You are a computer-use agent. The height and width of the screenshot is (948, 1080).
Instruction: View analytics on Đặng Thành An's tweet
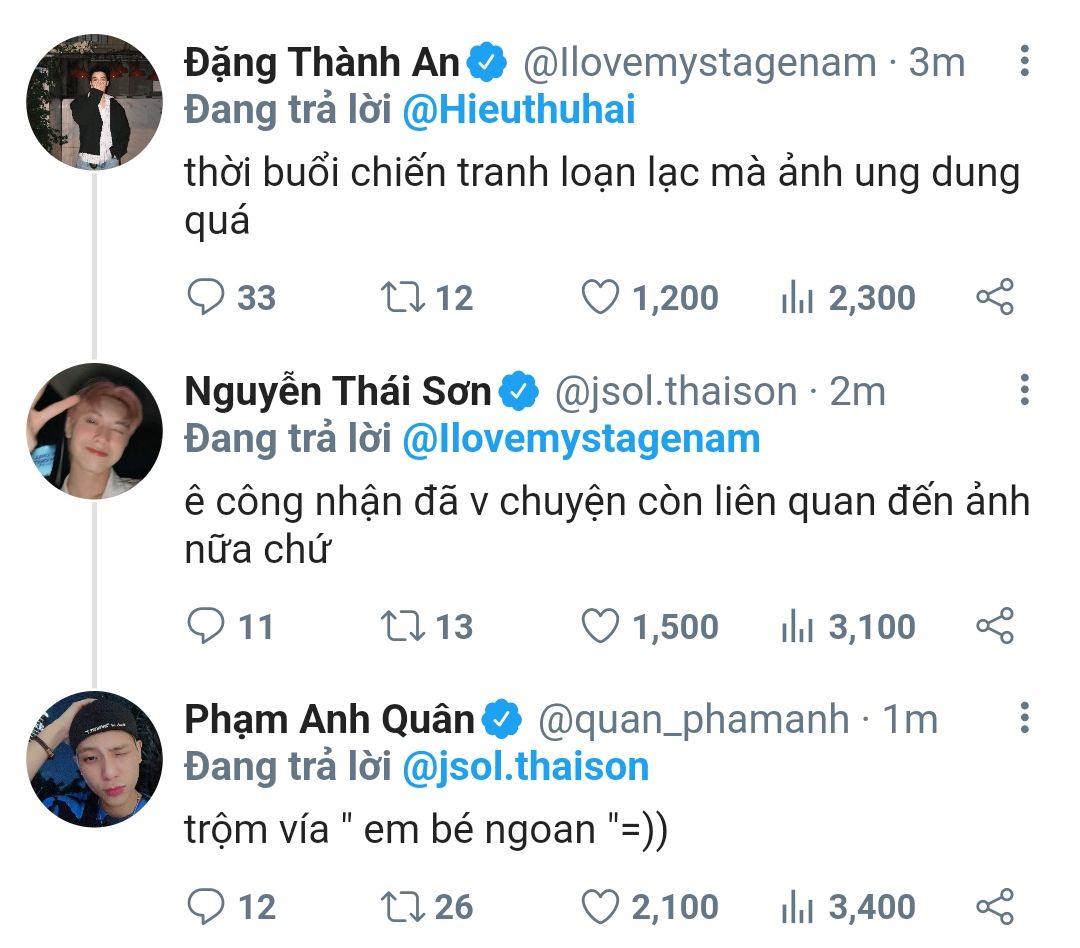tap(797, 297)
